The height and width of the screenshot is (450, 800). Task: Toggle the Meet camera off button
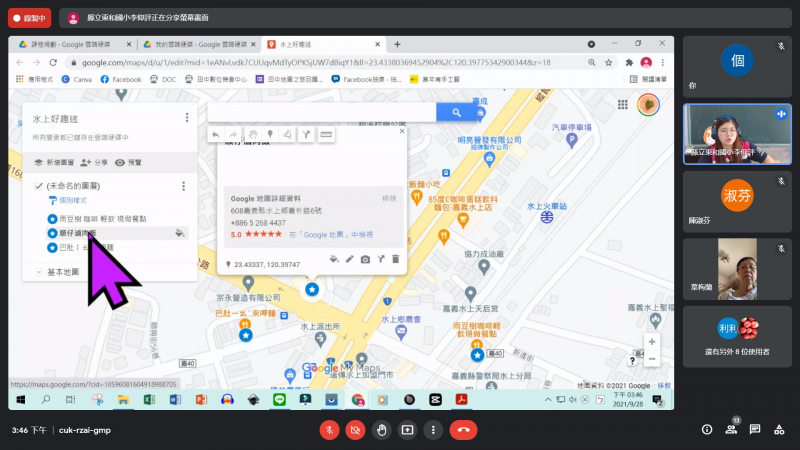coord(355,430)
